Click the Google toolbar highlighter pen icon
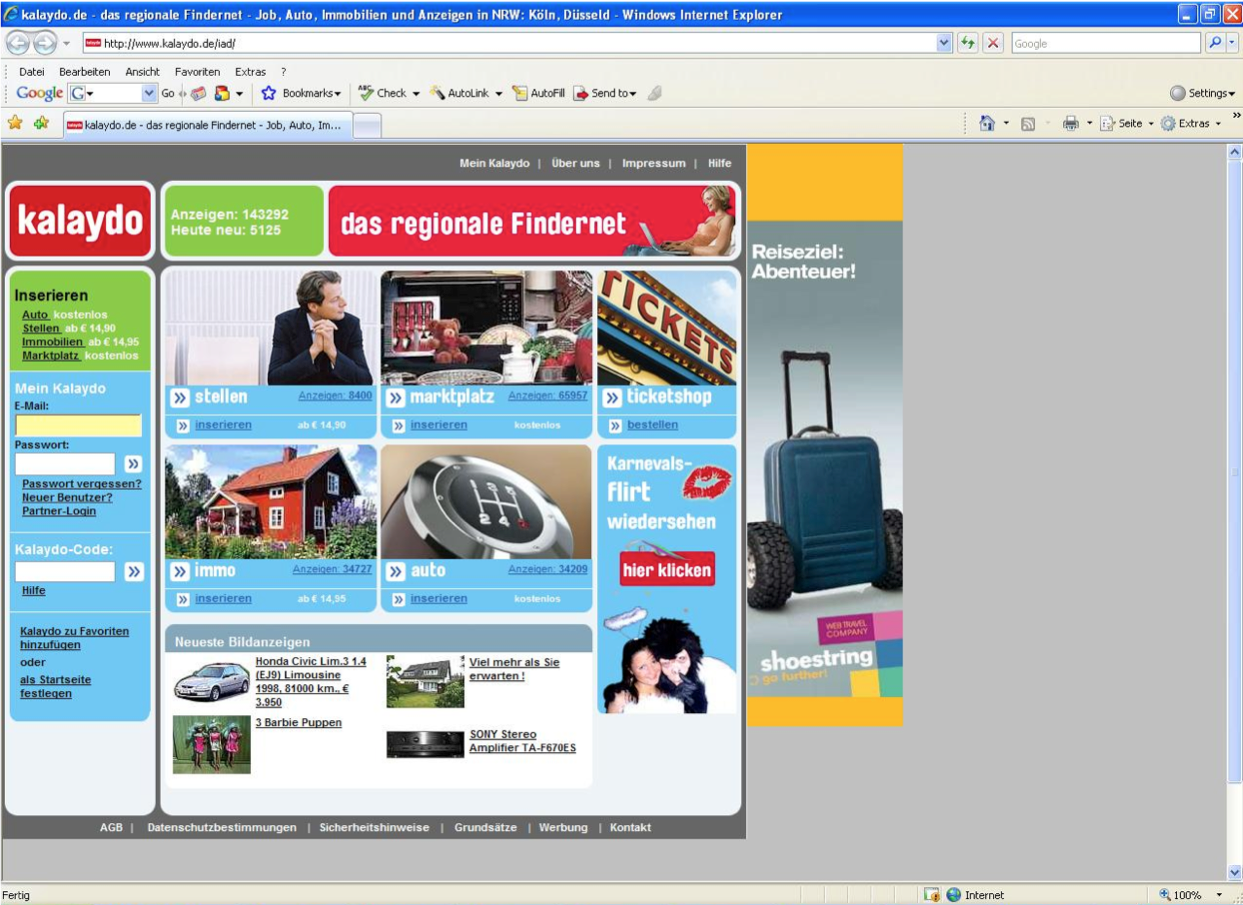Viewport: 1243px width, 905px height. coord(655,93)
